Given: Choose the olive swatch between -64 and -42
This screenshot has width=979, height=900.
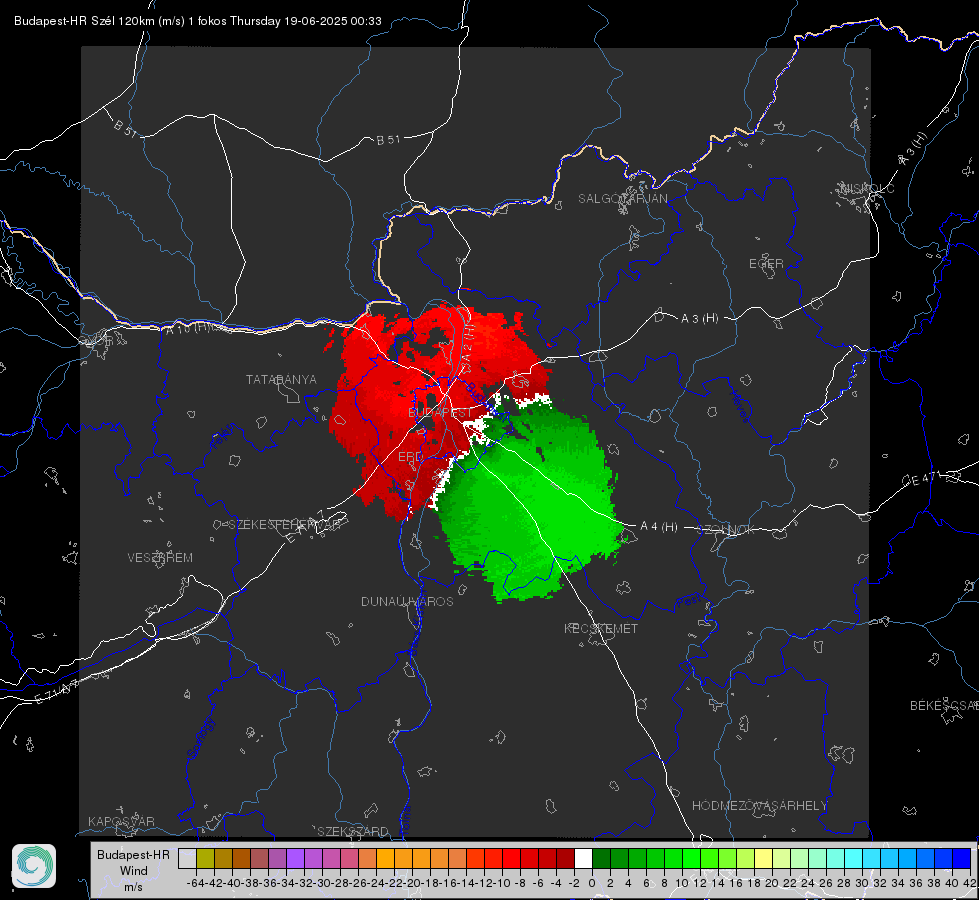Looking at the screenshot, I should (x=205, y=858).
